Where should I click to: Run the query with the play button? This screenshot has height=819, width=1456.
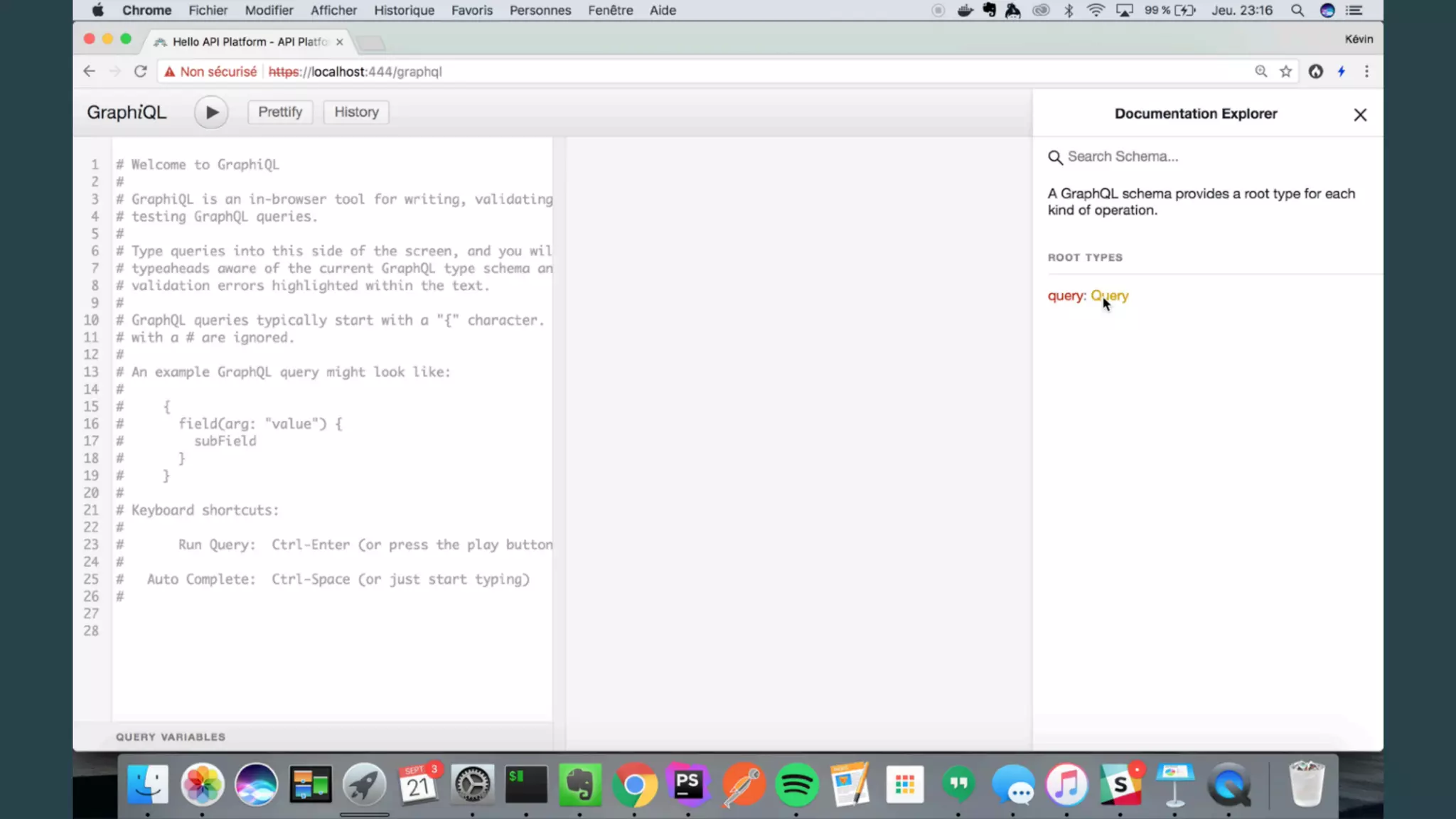pyautogui.click(x=211, y=112)
